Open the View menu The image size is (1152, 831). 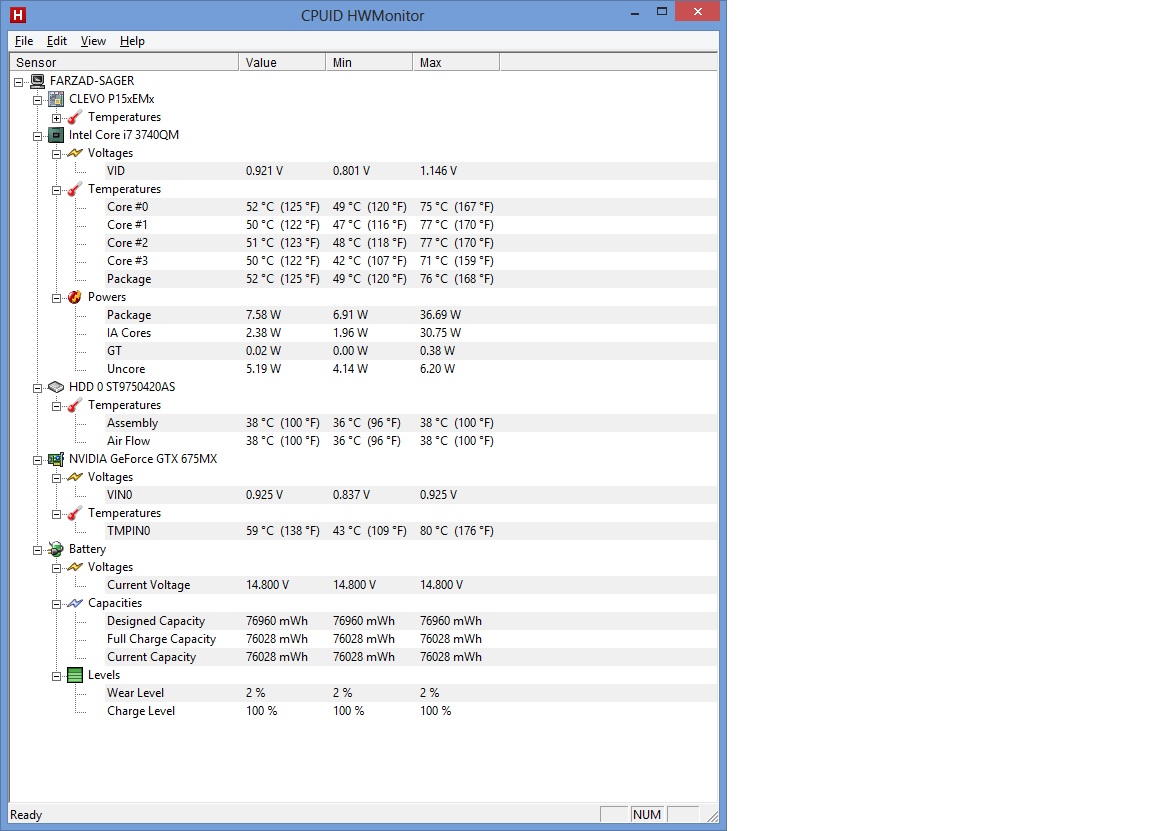pyautogui.click(x=93, y=41)
